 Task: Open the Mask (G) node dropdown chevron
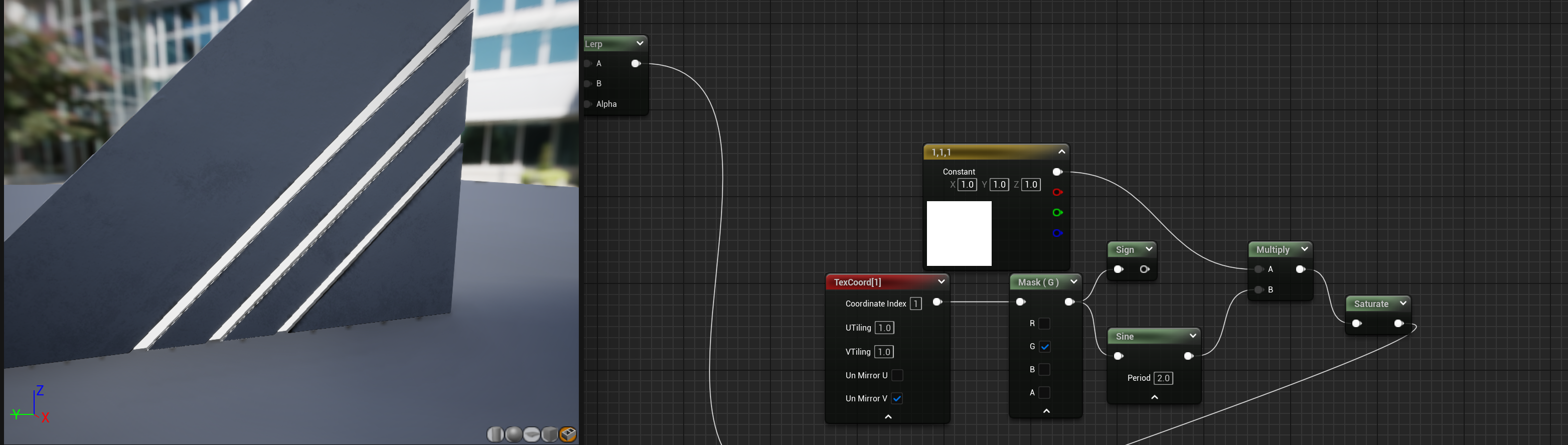1074,282
